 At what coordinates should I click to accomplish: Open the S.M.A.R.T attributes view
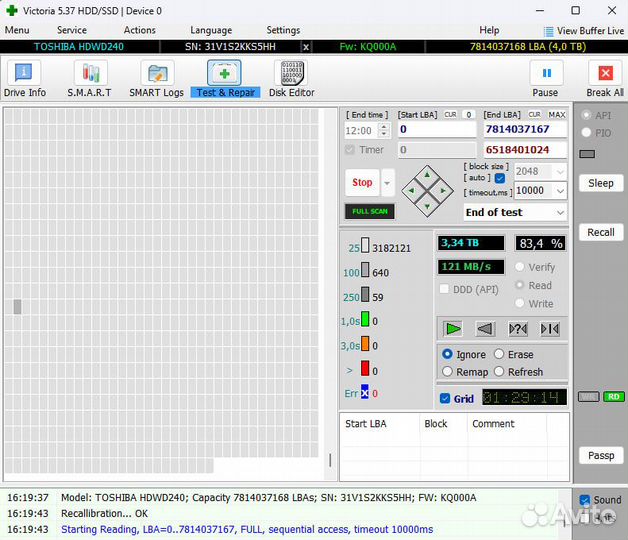tap(90, 79)
